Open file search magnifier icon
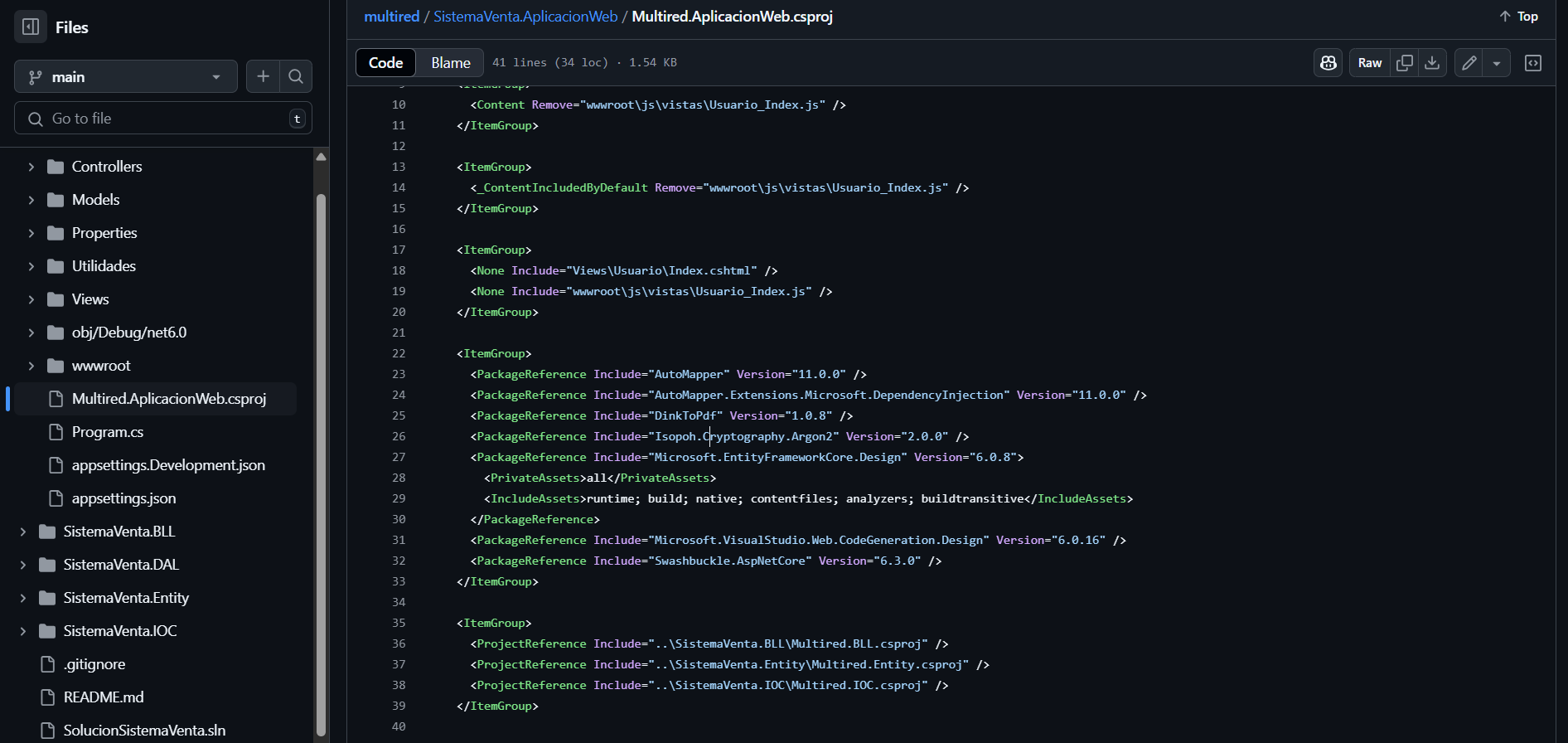Screen dimensions: 1568x743 click(296, 76)
